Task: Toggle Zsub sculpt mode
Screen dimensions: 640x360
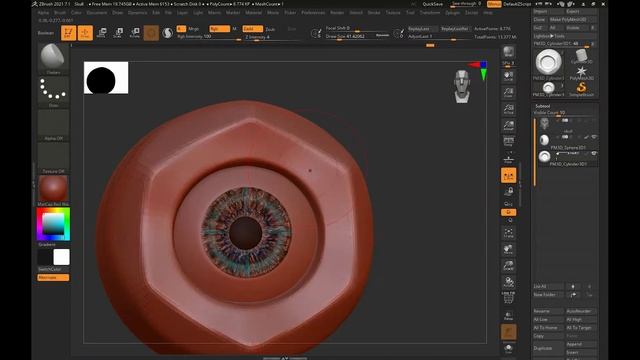Action: click(x=270, y=29)
